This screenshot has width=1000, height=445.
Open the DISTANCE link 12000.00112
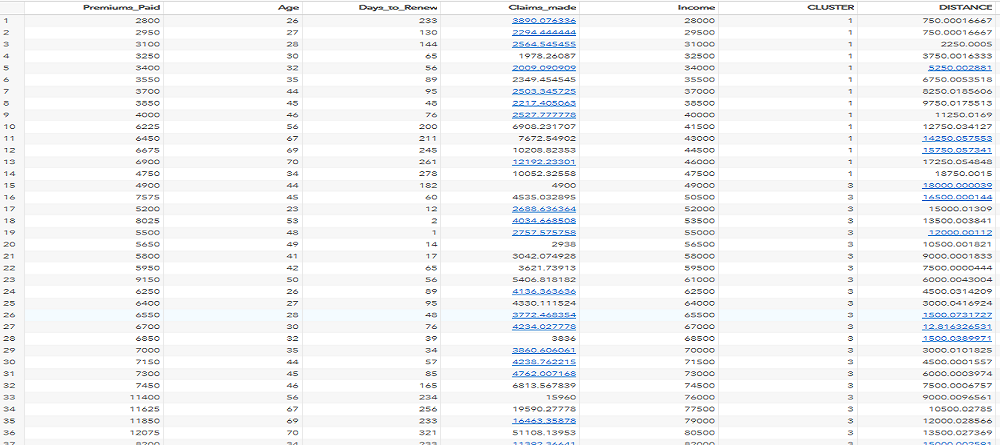pos(962,231)
